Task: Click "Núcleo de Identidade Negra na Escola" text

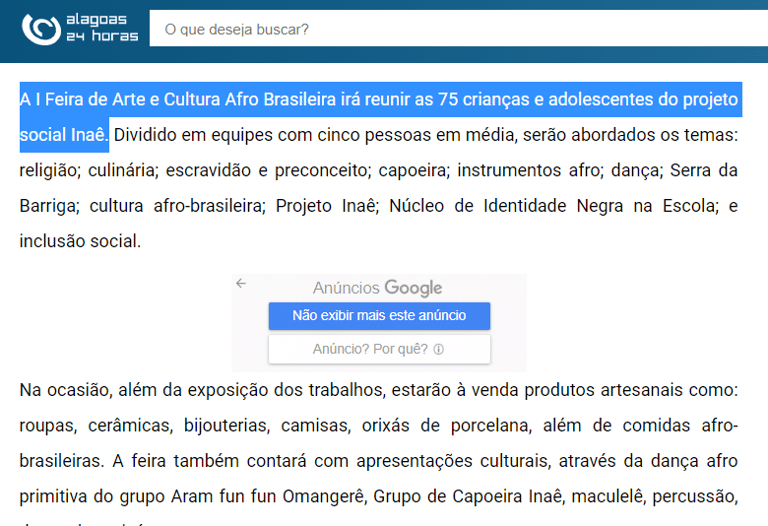Action: point(553,206)
